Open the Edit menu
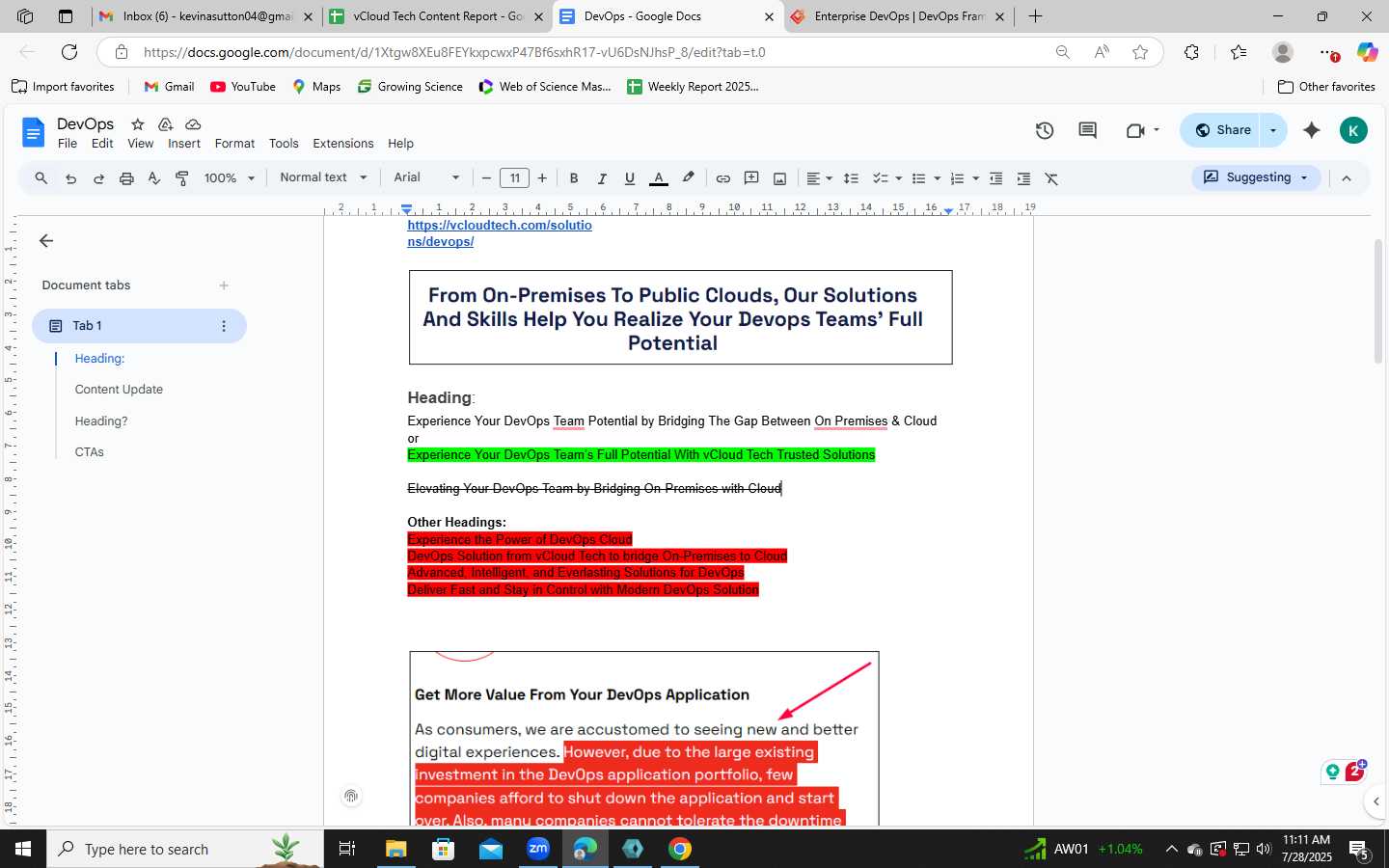 (x=102, y=144)
